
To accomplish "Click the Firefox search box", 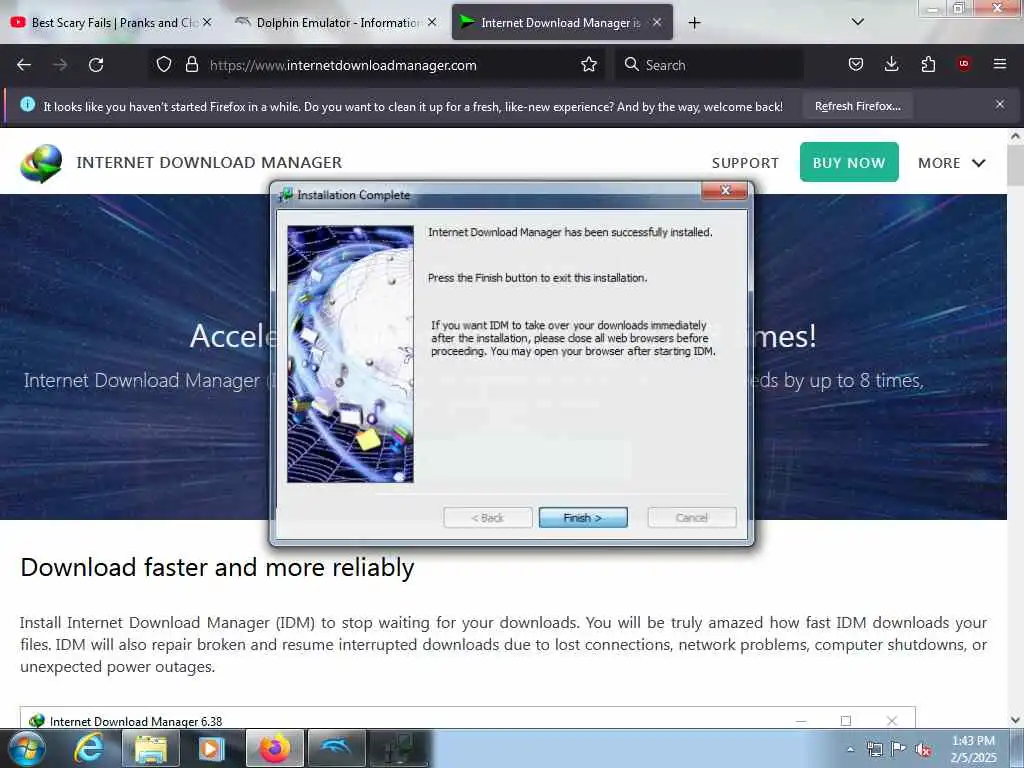I will coord(709,65).
